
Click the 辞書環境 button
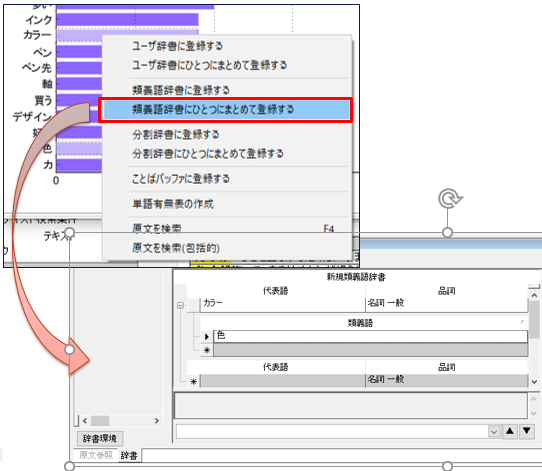[100, 439]
